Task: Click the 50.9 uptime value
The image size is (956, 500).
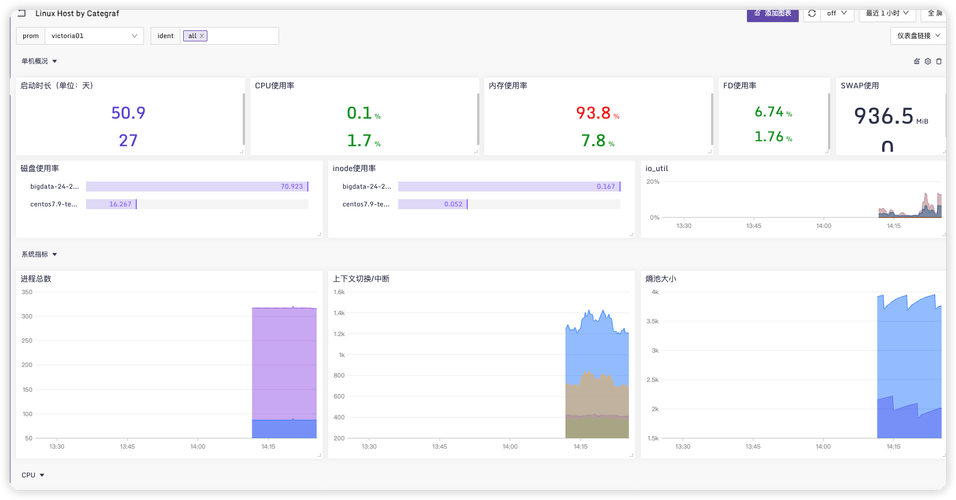Action: (128, 113)
